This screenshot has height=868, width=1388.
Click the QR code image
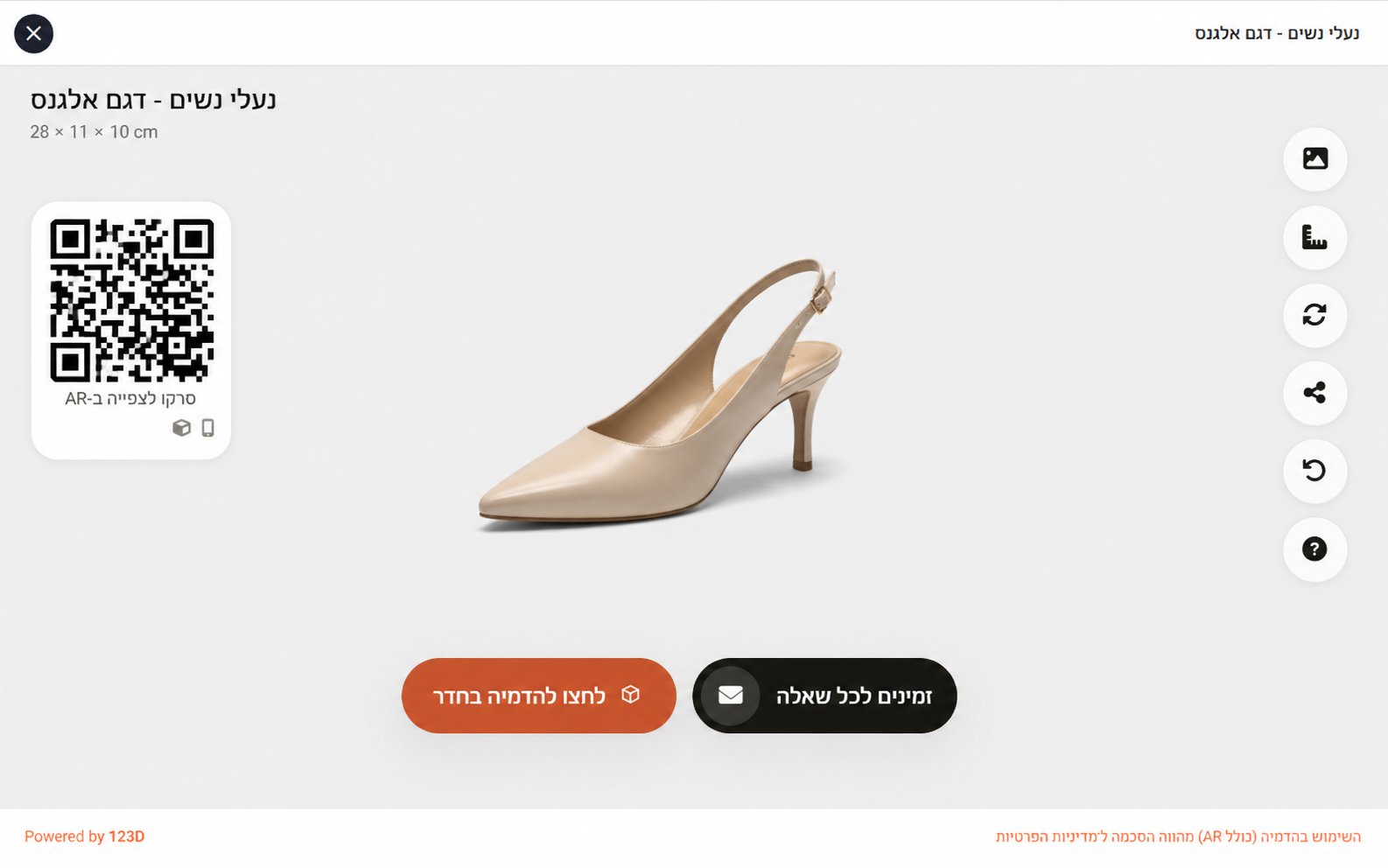click(x=131, y=300)
